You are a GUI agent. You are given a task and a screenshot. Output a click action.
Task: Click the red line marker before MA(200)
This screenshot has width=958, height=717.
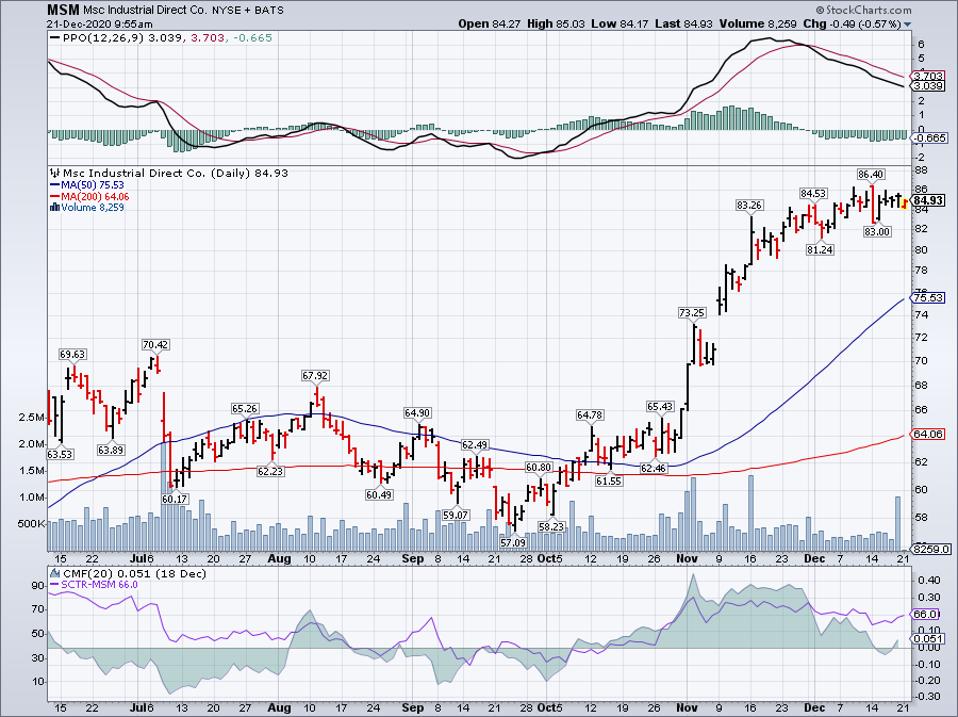pos(54,197)
